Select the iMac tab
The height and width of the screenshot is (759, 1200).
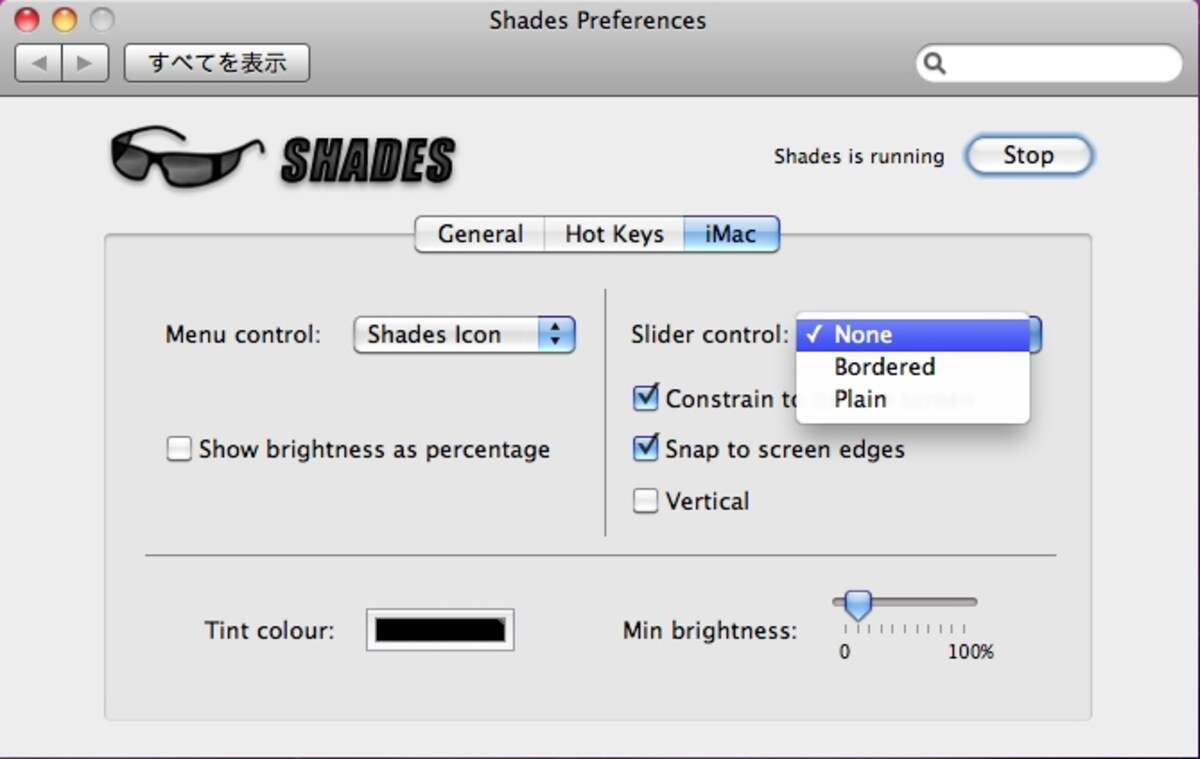731,234
